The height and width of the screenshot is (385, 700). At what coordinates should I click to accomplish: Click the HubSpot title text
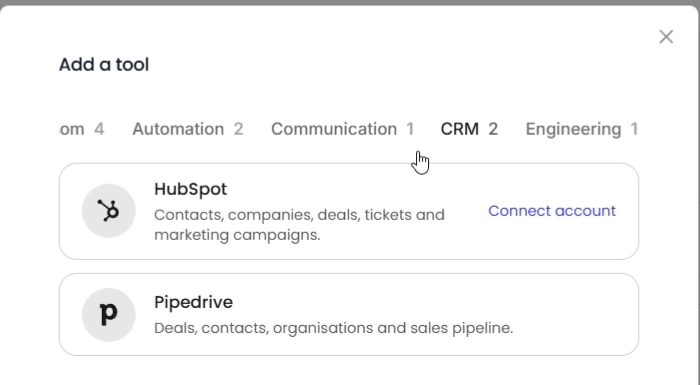pos(191,189)
